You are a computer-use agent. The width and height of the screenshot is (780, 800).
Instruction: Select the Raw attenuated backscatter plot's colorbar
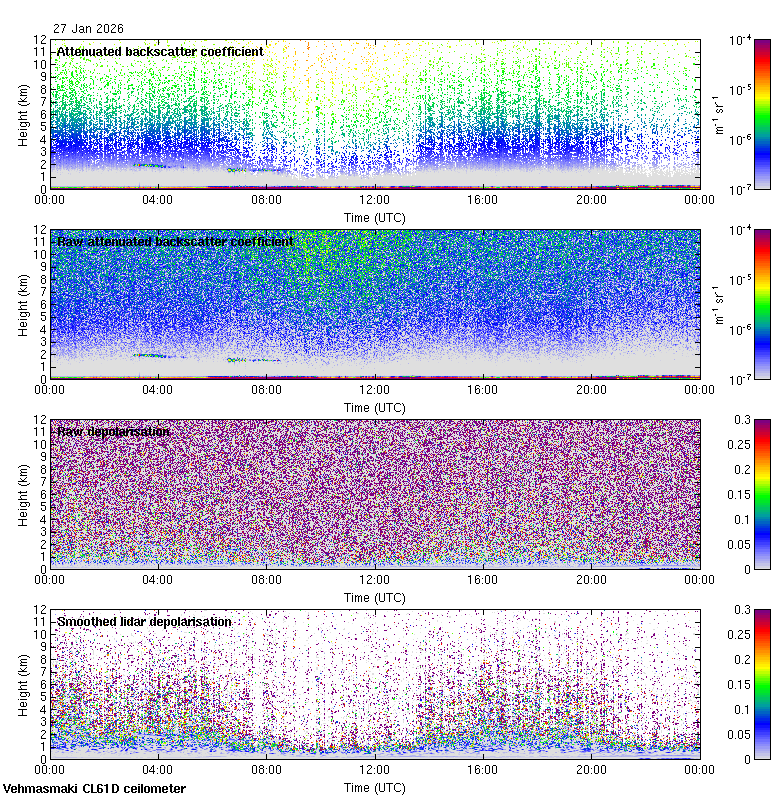[x=734, y=304]
